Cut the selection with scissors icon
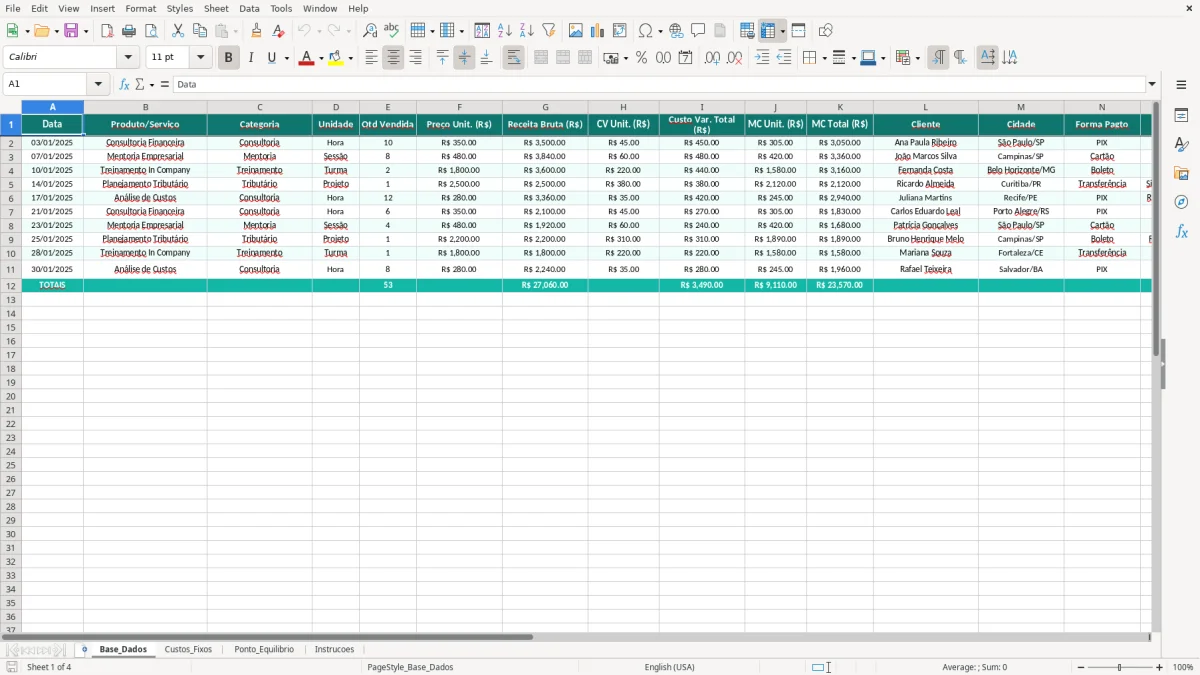The height and width of the screenshot is (675, 1200). 178,31
